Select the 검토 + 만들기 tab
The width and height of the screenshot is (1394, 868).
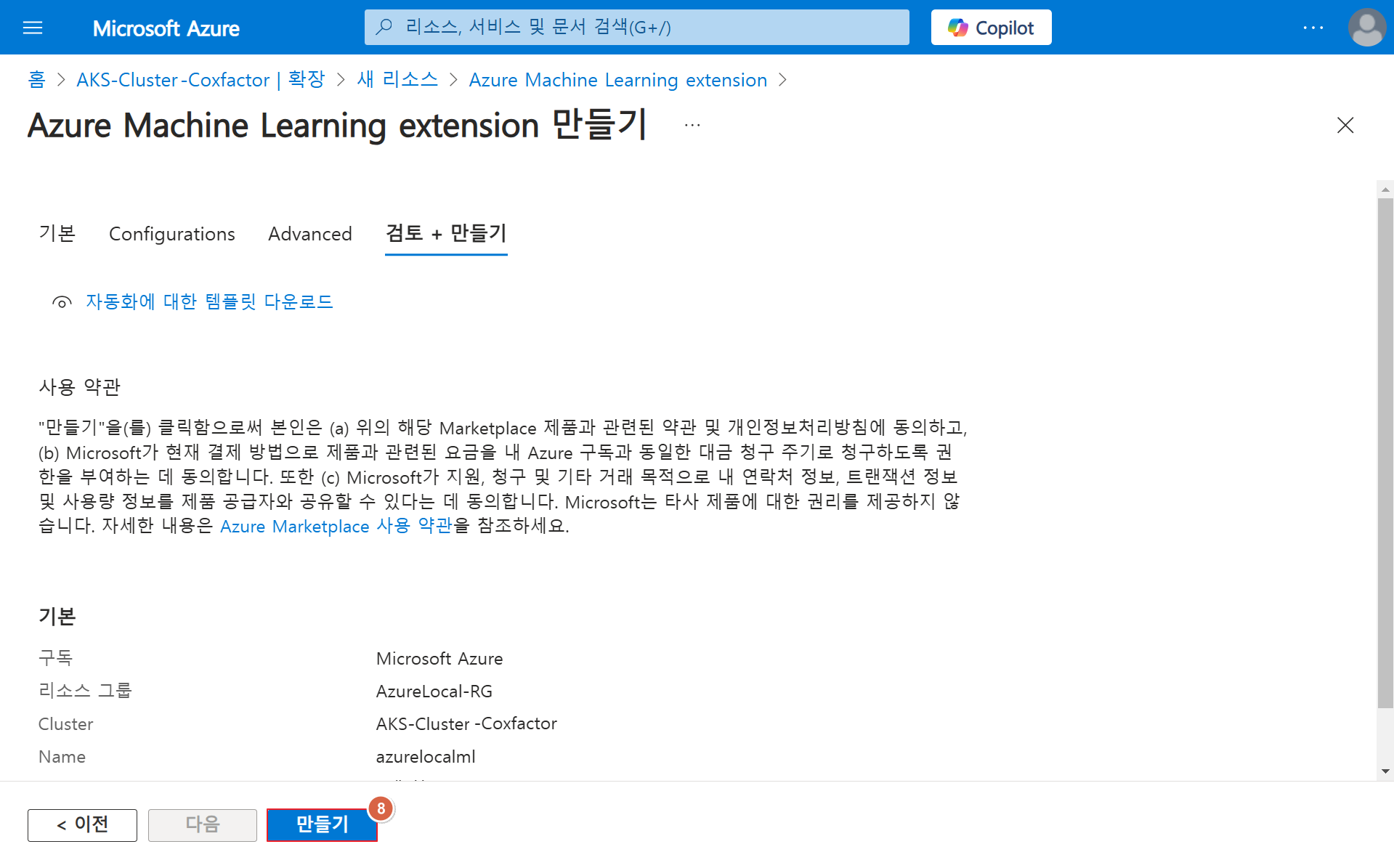446,233
